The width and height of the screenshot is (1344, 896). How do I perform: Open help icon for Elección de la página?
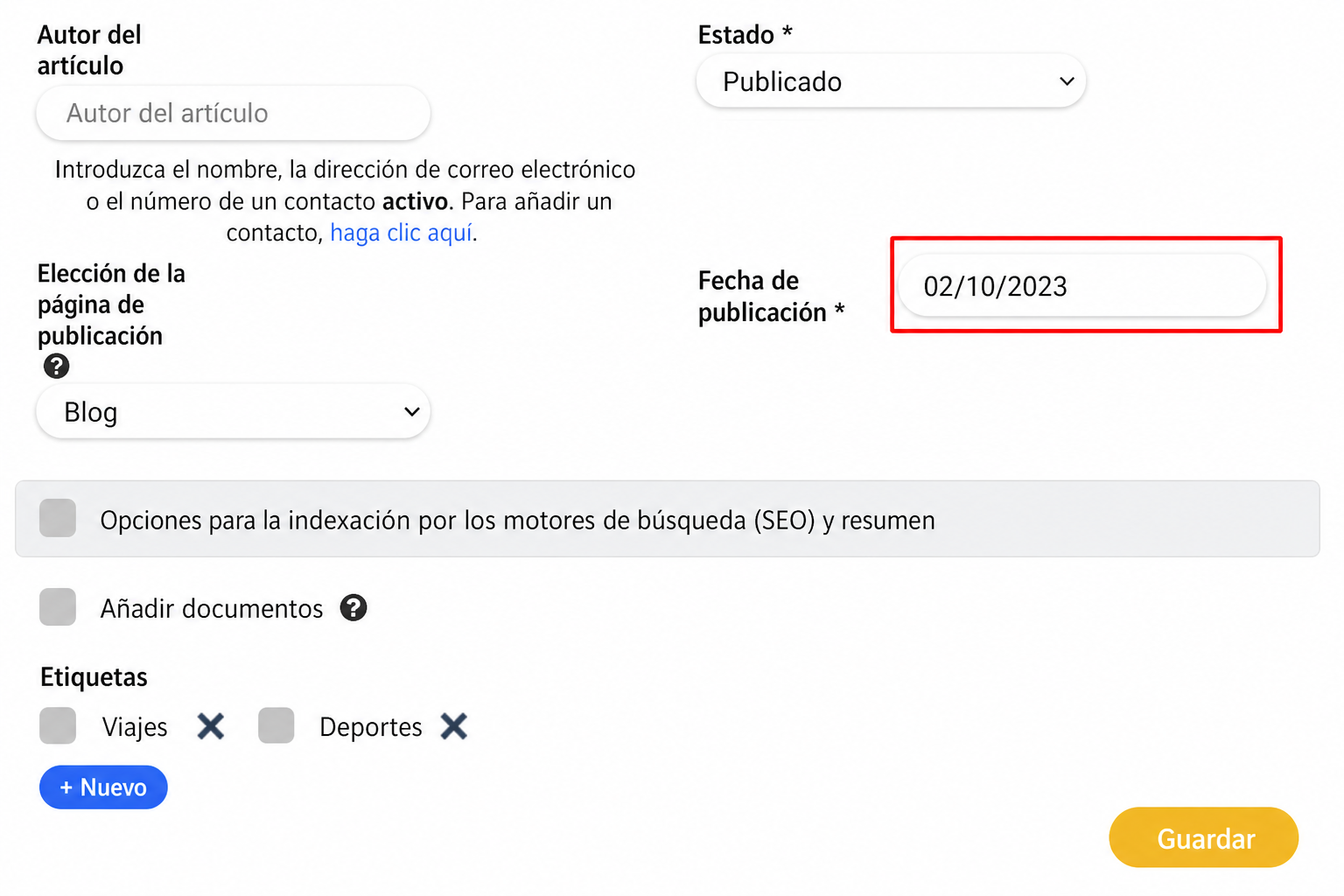57,366
